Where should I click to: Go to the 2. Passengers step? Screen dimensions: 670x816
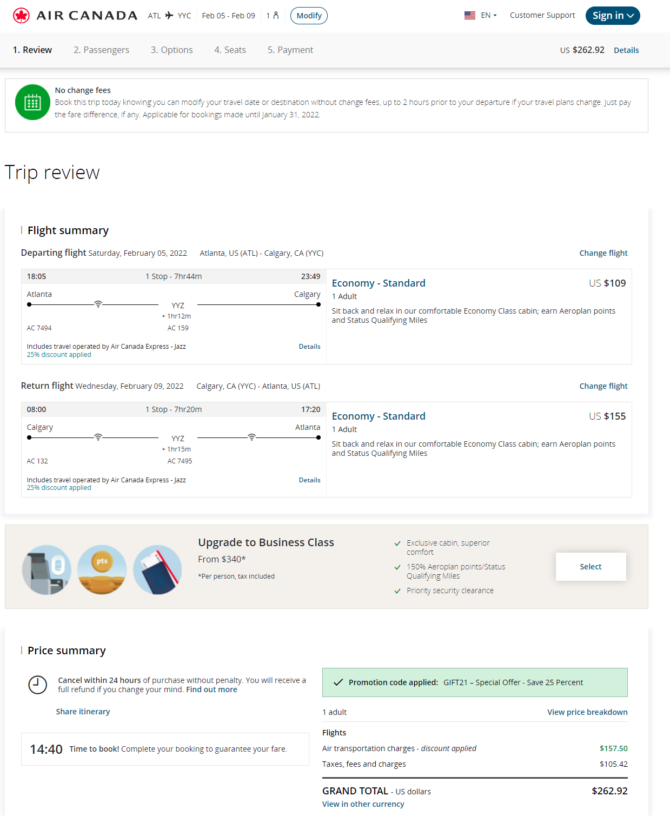[x=101, y=50]
